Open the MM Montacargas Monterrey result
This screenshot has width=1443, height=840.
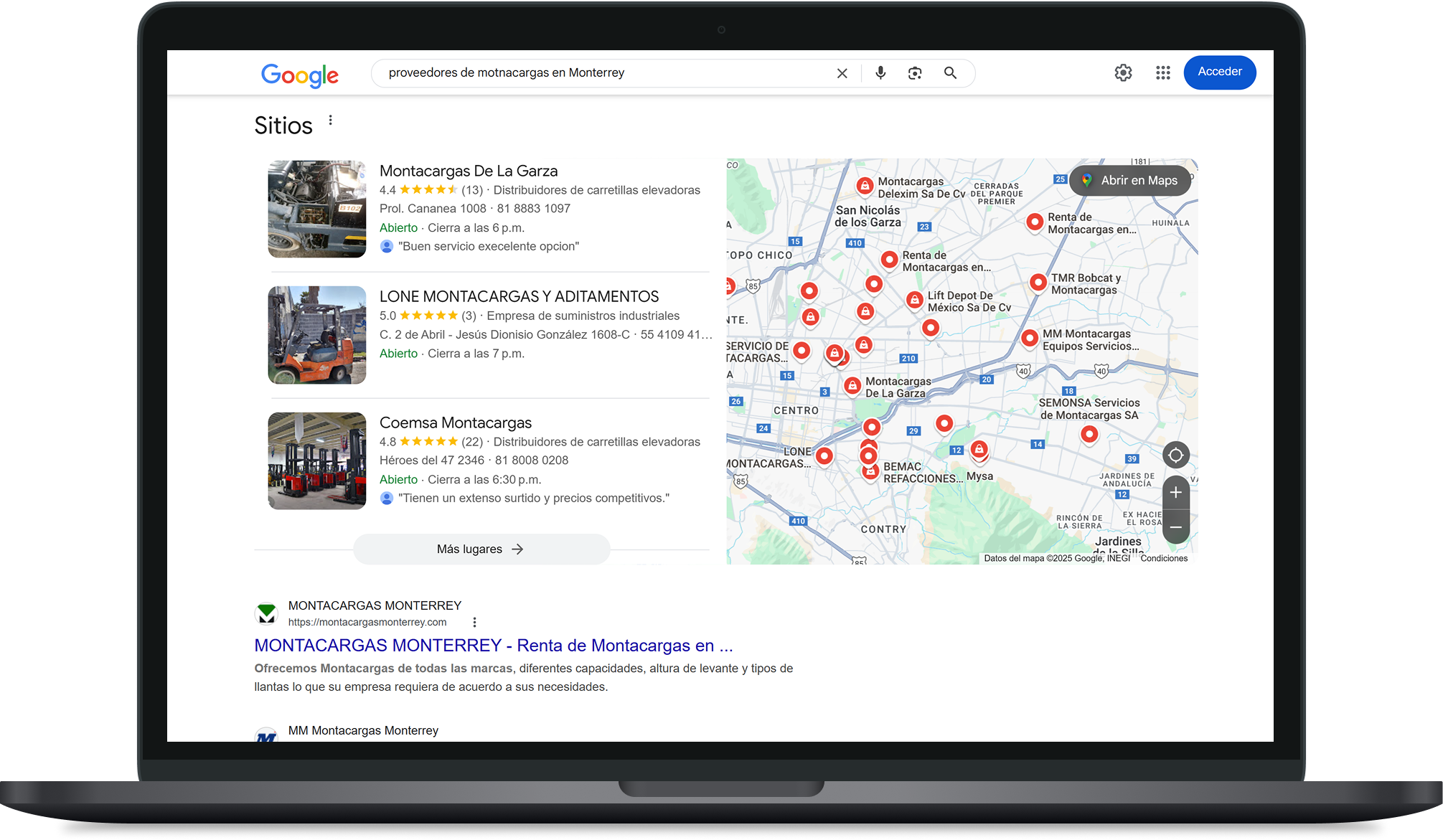point(363,730)
